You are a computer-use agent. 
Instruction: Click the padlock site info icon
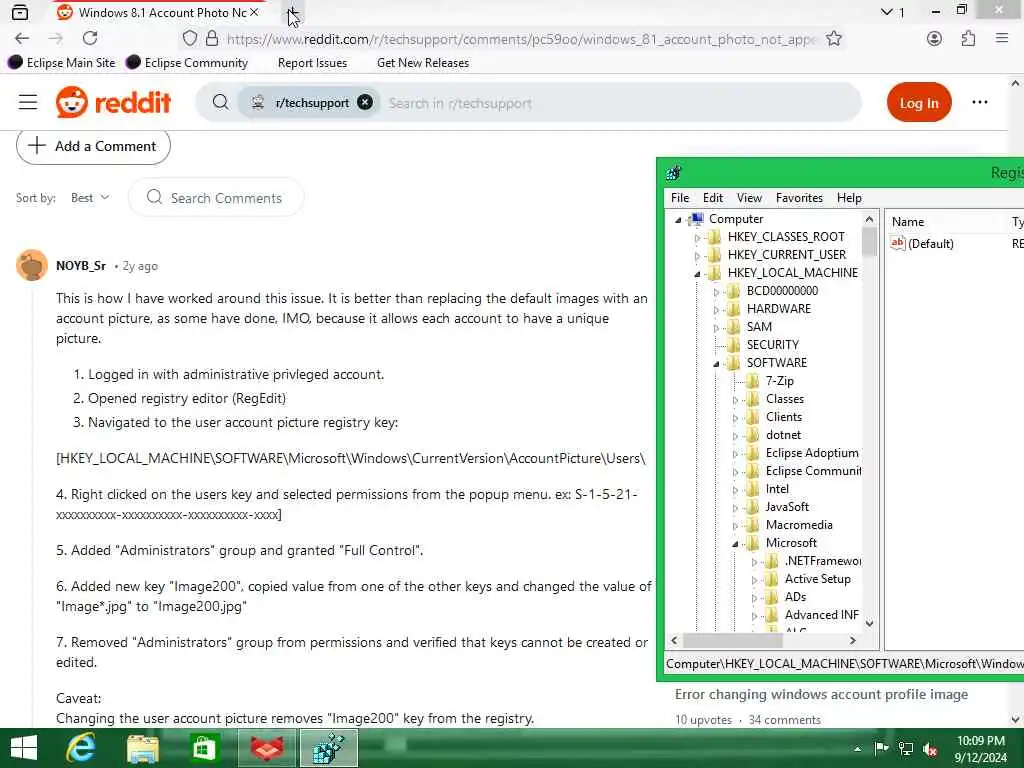click(x=212, y=39)
